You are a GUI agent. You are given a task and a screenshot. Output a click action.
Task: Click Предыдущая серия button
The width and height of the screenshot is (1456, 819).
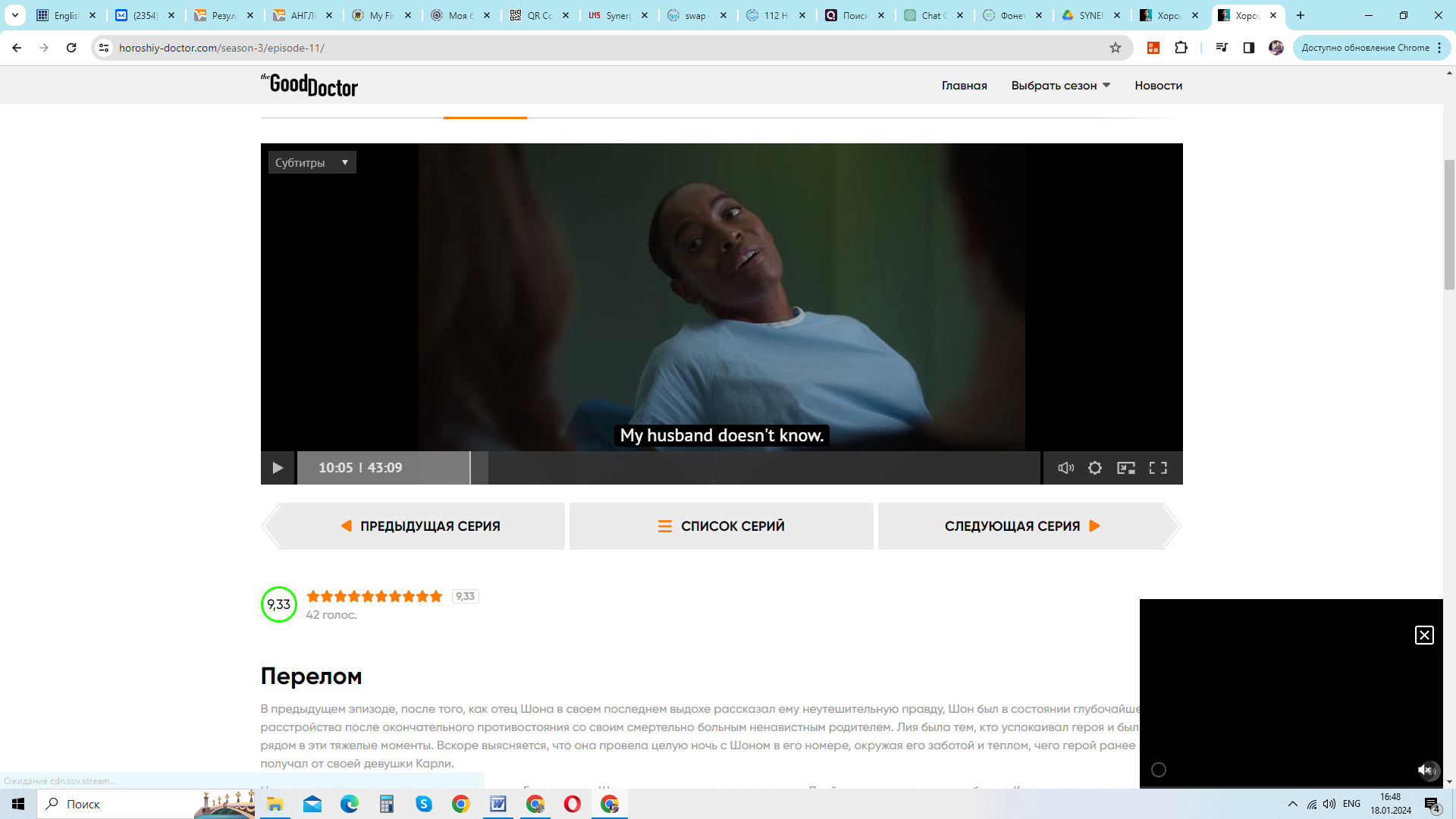coord(421,526)
